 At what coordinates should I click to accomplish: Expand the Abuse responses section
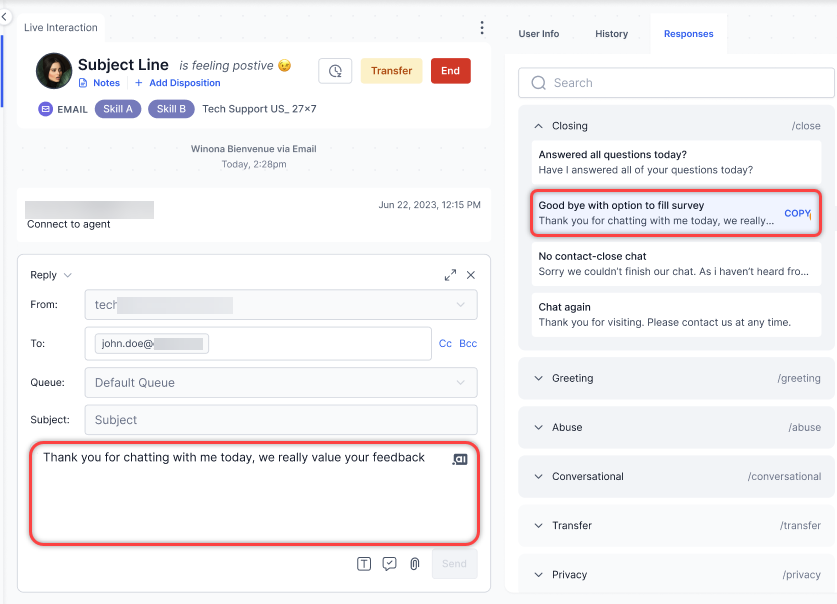[x=539, y=427]
